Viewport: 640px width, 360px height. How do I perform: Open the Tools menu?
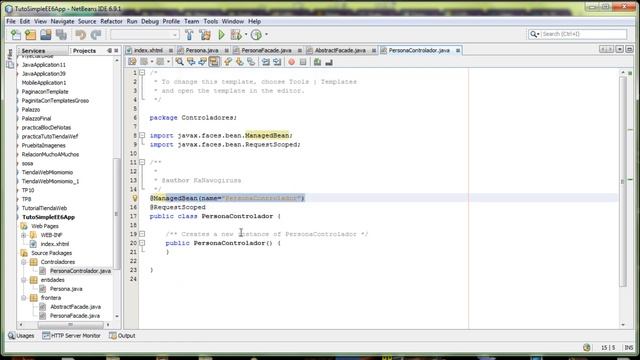pyautogui.click(x=211, y=21)
